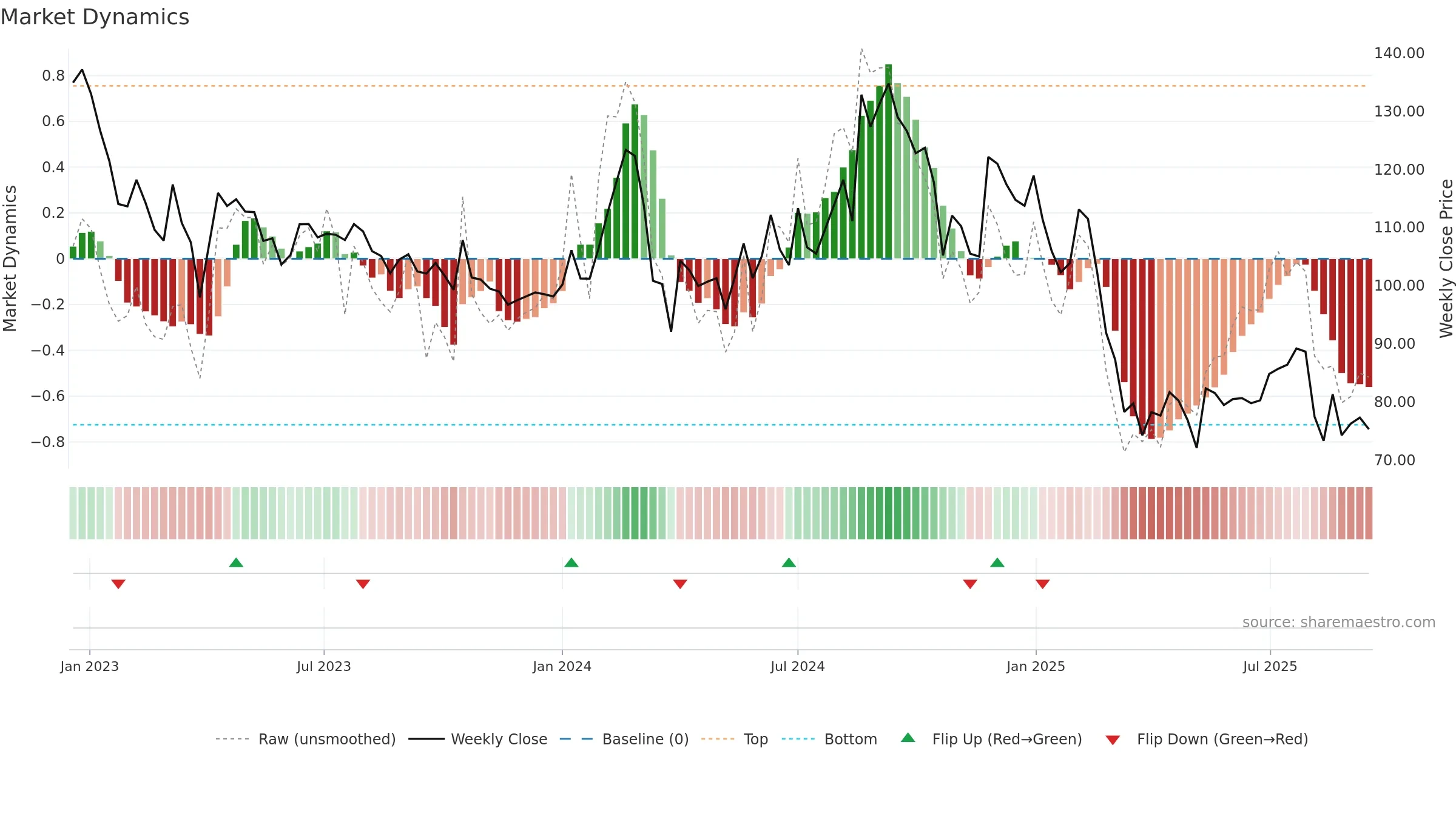
Task: Click the Raw (unsmoothed) legend entry
Action: coord(306,739)
